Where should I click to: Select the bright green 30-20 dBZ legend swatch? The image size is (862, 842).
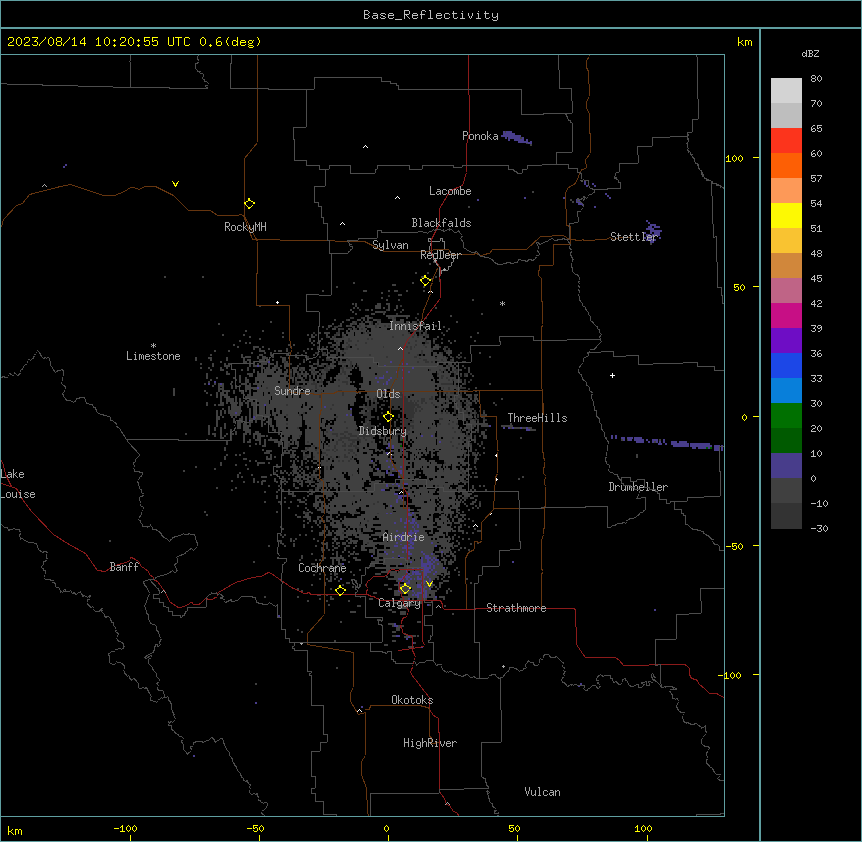786,416
